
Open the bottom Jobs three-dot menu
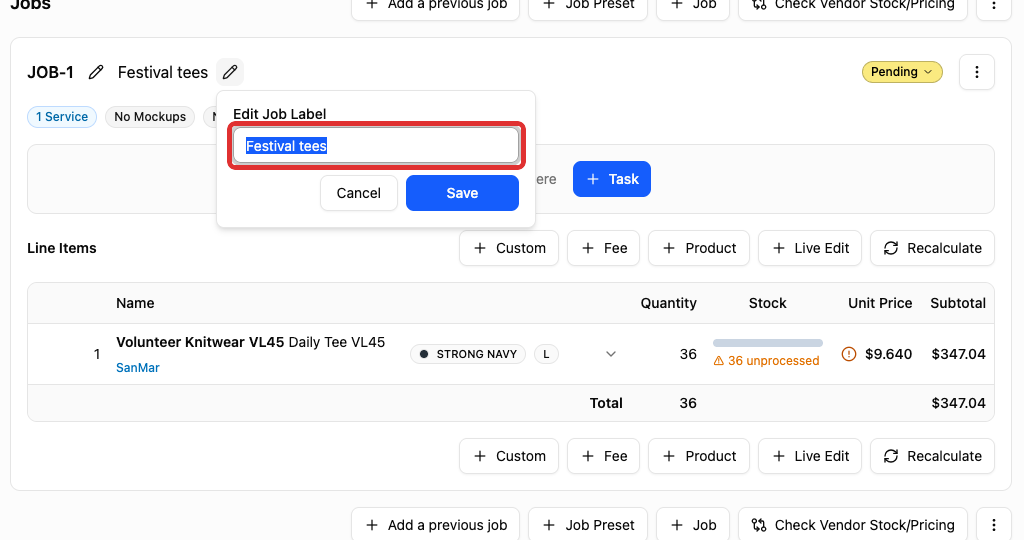994,525
